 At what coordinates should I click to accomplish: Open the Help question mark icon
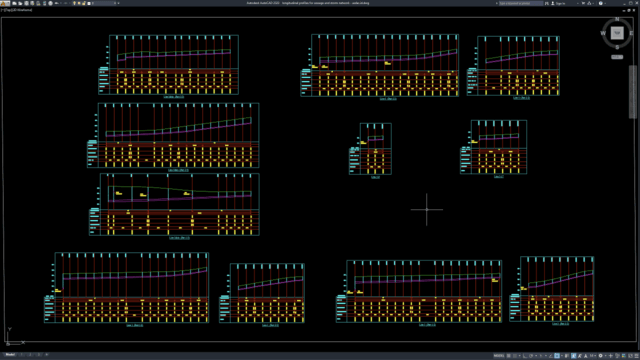[600, 3]
